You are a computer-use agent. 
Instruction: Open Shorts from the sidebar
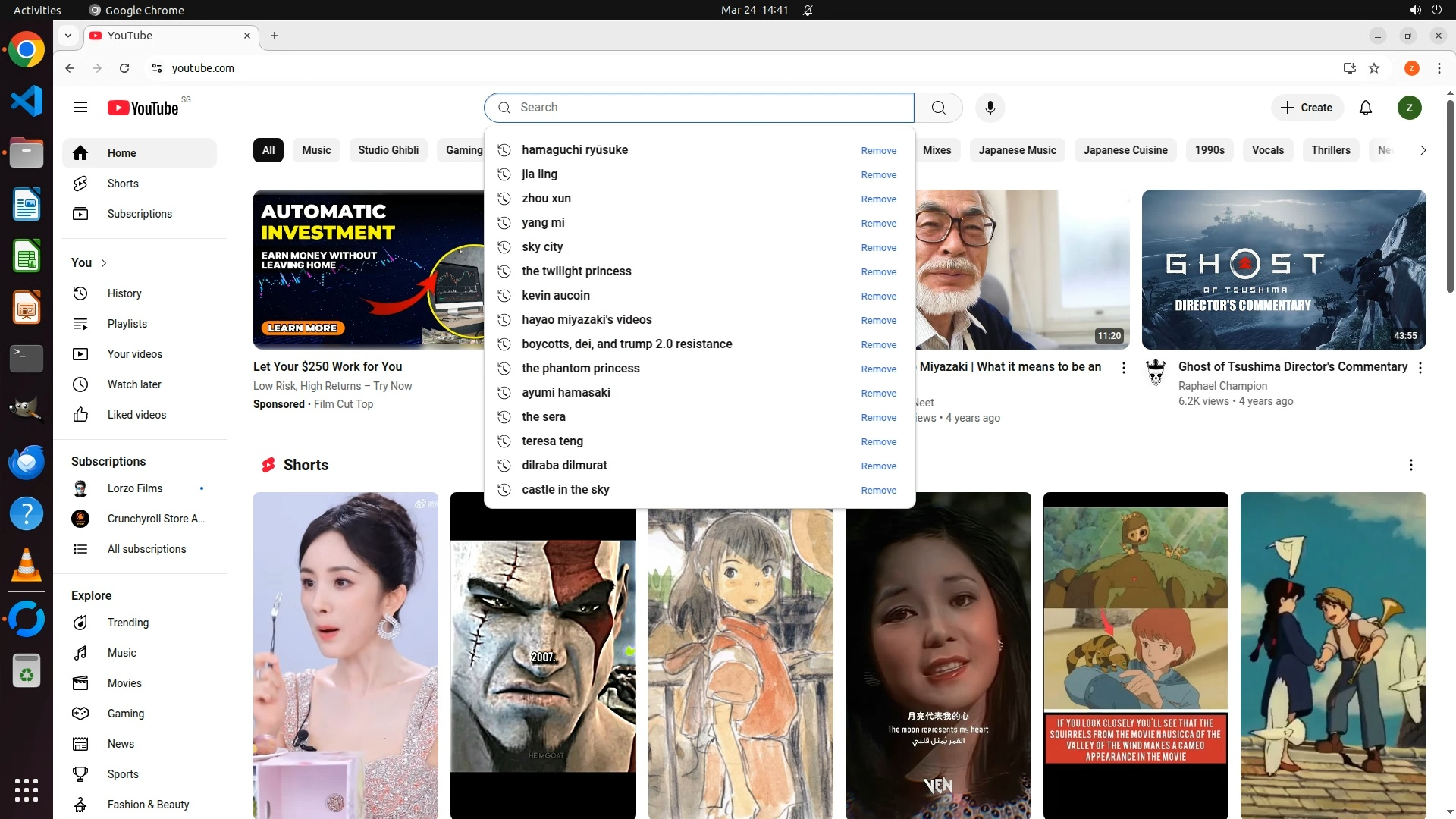coord(123,184)
